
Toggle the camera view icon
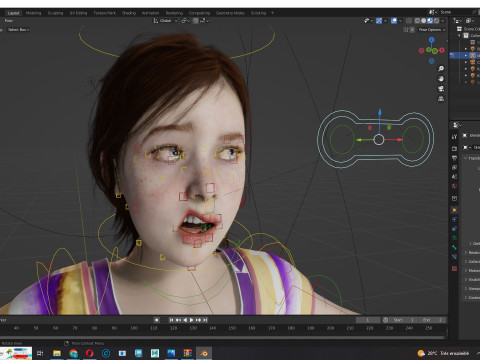pyautogui.click(x=441, y=89)
